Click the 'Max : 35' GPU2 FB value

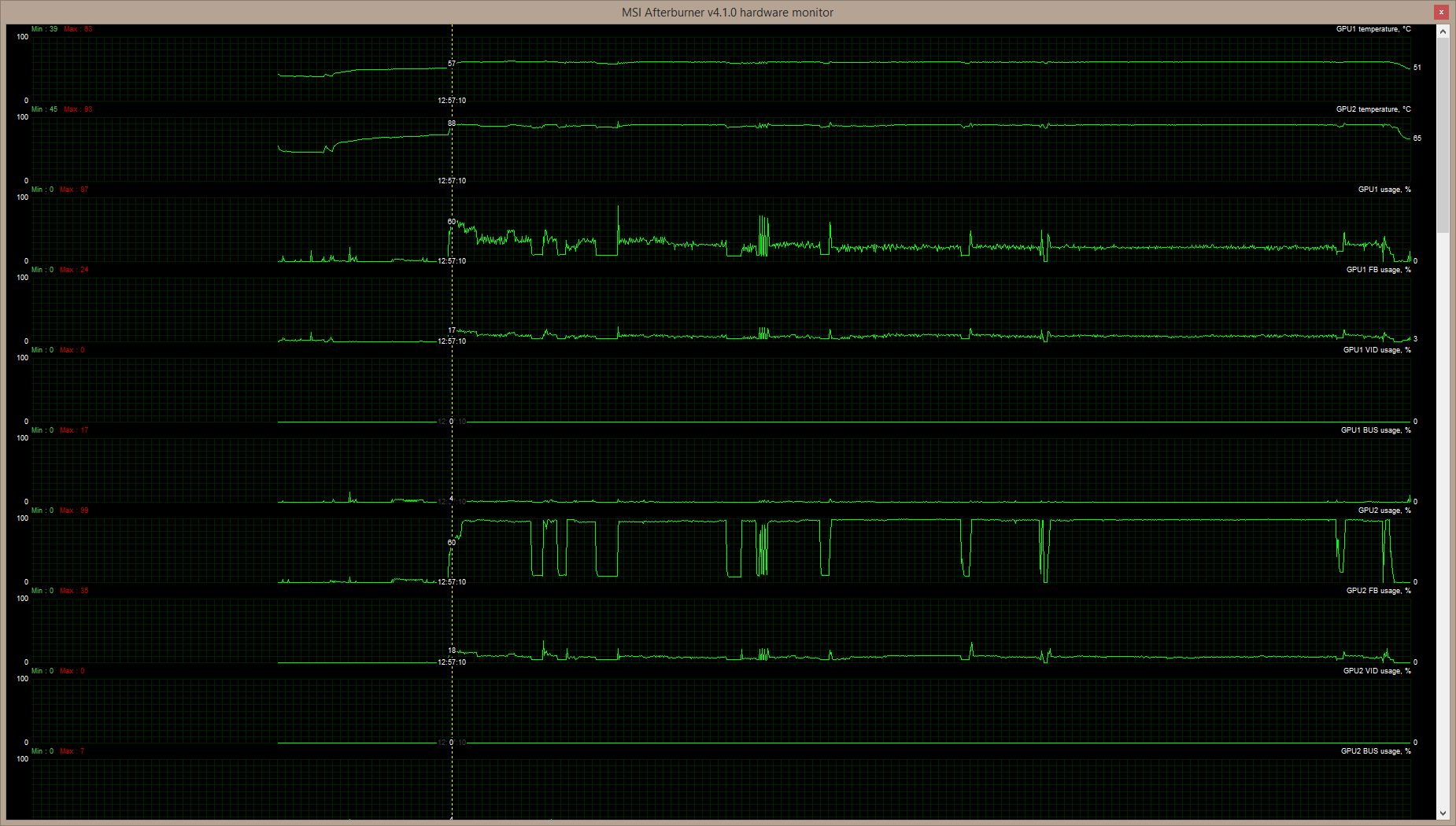74,591
